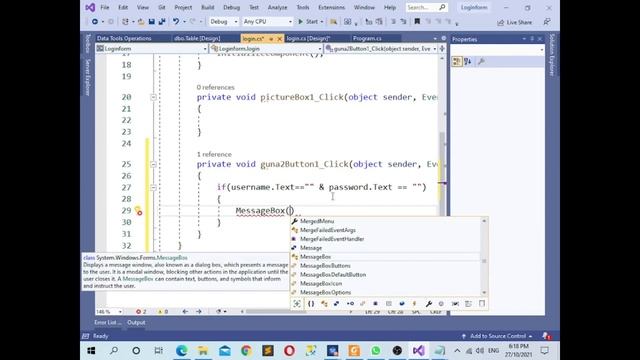Click the notifications icon in status bar
The image size is (640, 360).
(x=546, y=336)
